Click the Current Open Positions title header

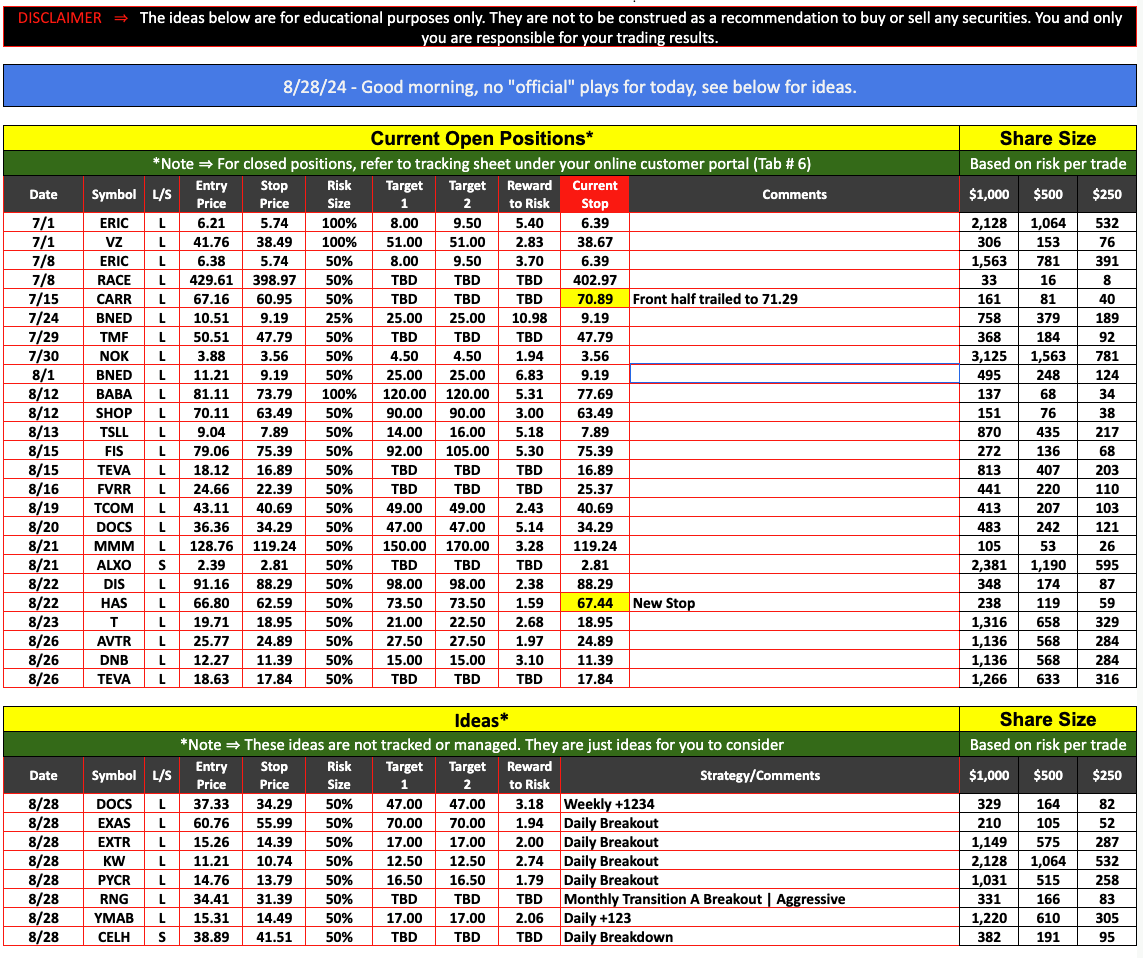(x=481, y=138)
